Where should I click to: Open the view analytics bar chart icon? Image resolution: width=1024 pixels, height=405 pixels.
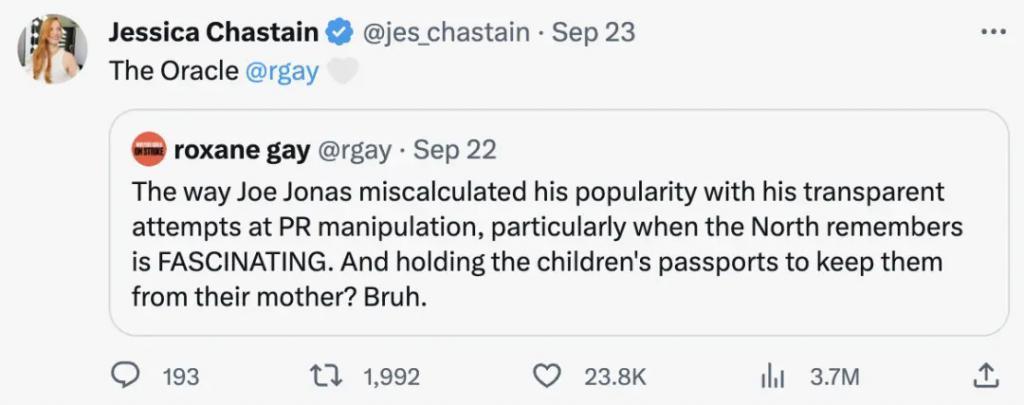(772, 376)
